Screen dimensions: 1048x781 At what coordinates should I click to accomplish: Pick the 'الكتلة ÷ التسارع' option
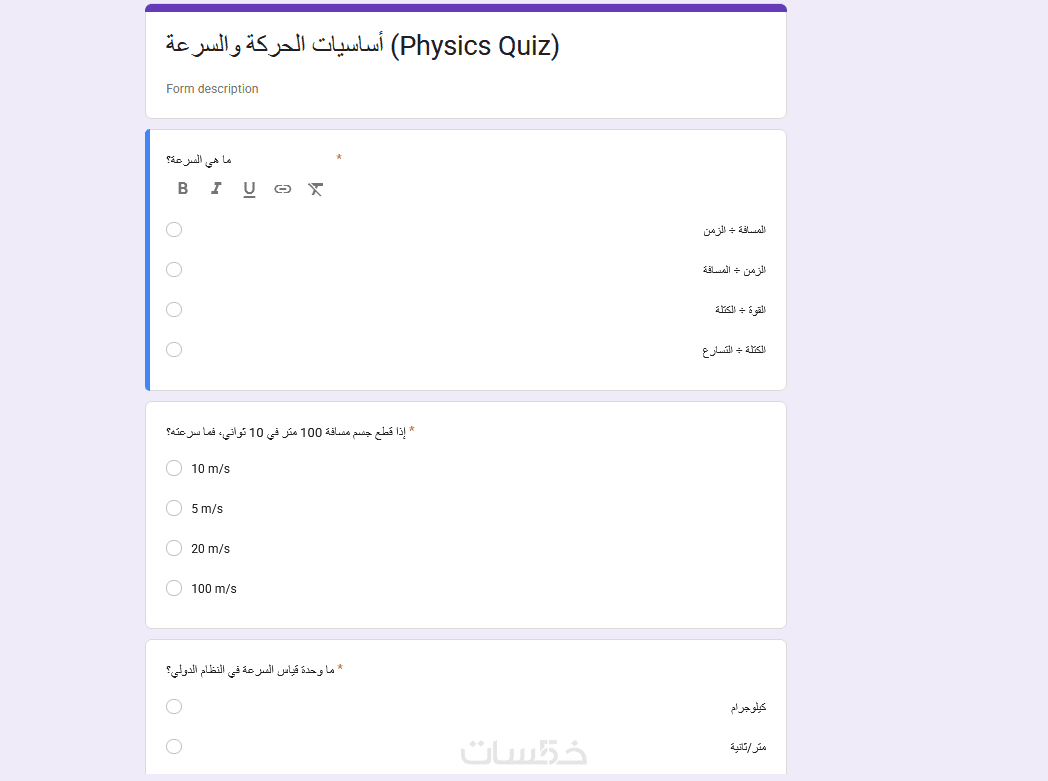(174, 350)
